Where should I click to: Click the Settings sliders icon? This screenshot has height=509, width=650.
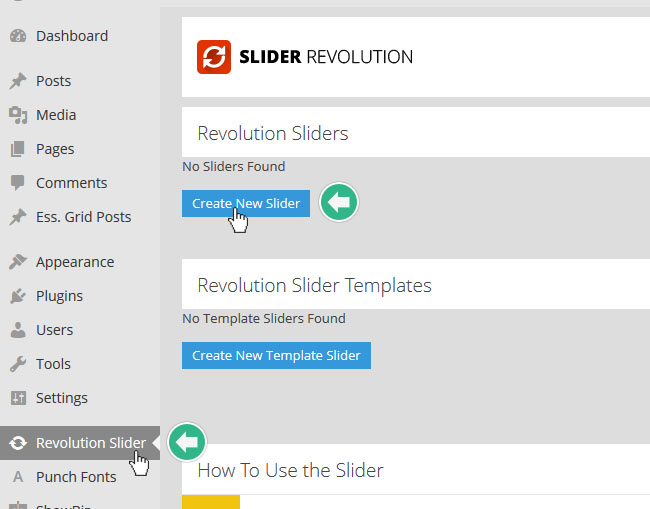click(17, 398)
